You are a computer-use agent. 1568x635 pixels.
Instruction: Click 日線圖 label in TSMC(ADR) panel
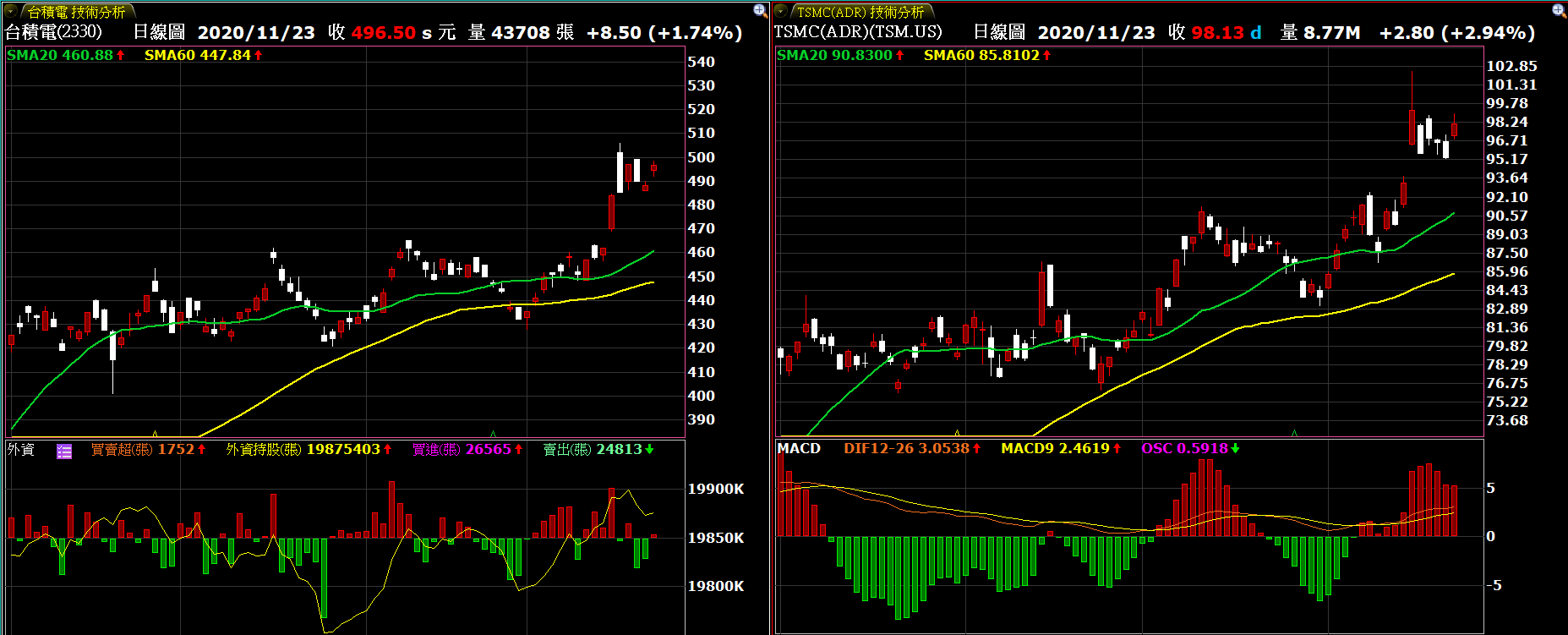tap(999, 32)
